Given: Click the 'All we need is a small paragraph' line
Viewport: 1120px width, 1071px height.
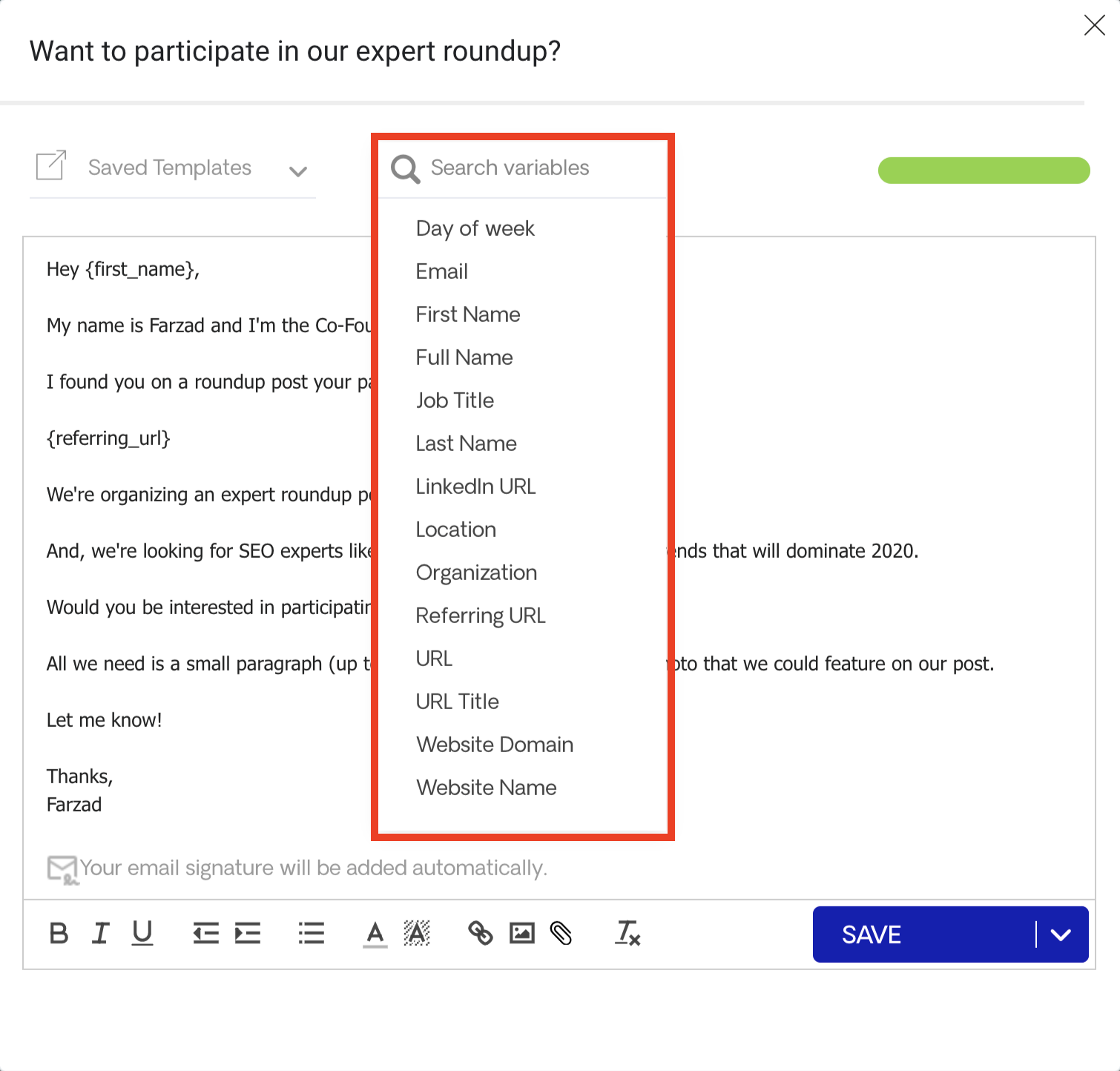Looking at the screenshot, I should (208, 664).
